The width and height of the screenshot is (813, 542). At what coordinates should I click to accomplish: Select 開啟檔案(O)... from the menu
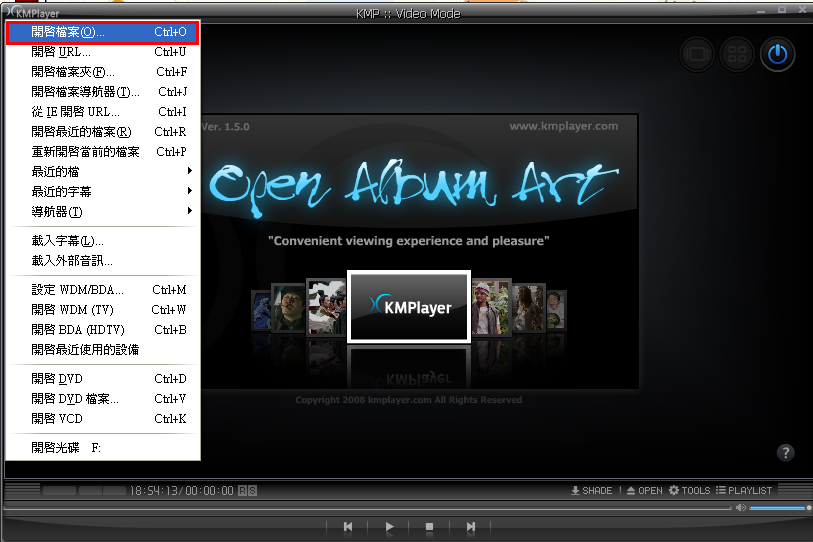click(102, 32)
